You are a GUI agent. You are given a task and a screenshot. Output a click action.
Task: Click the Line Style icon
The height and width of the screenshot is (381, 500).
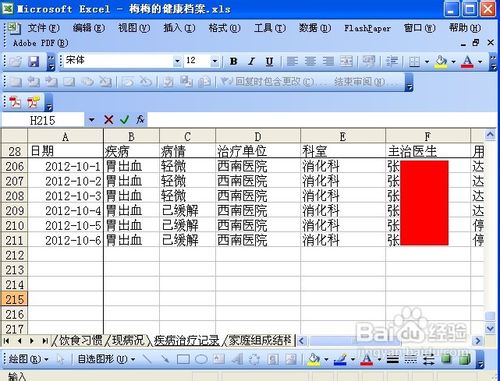click(393, 359)
